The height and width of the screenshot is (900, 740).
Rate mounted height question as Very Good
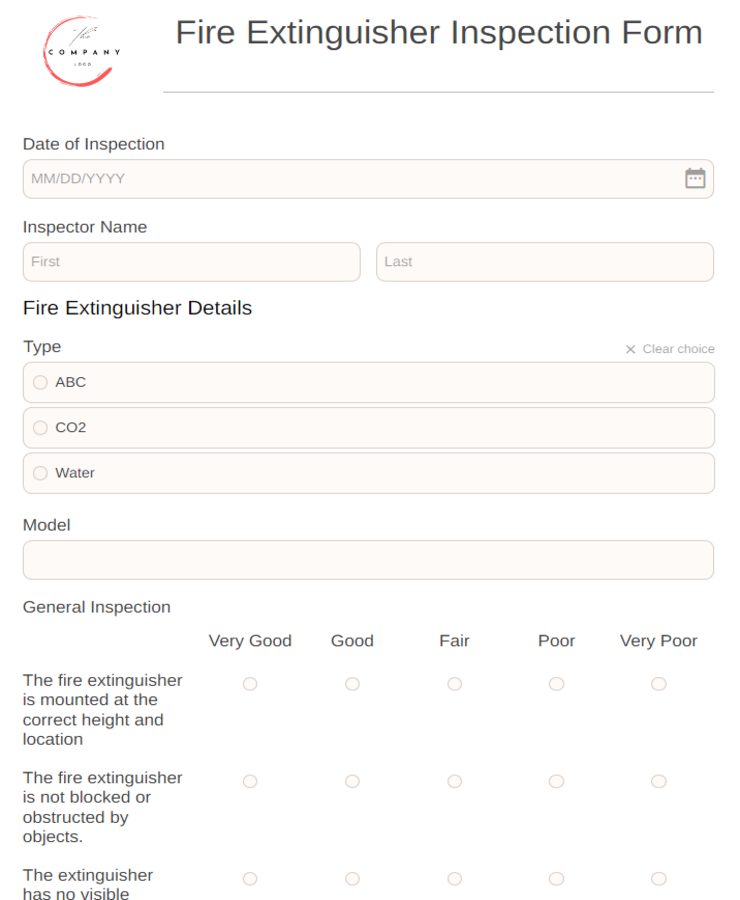pyautogui.click(x=250, y=684)
